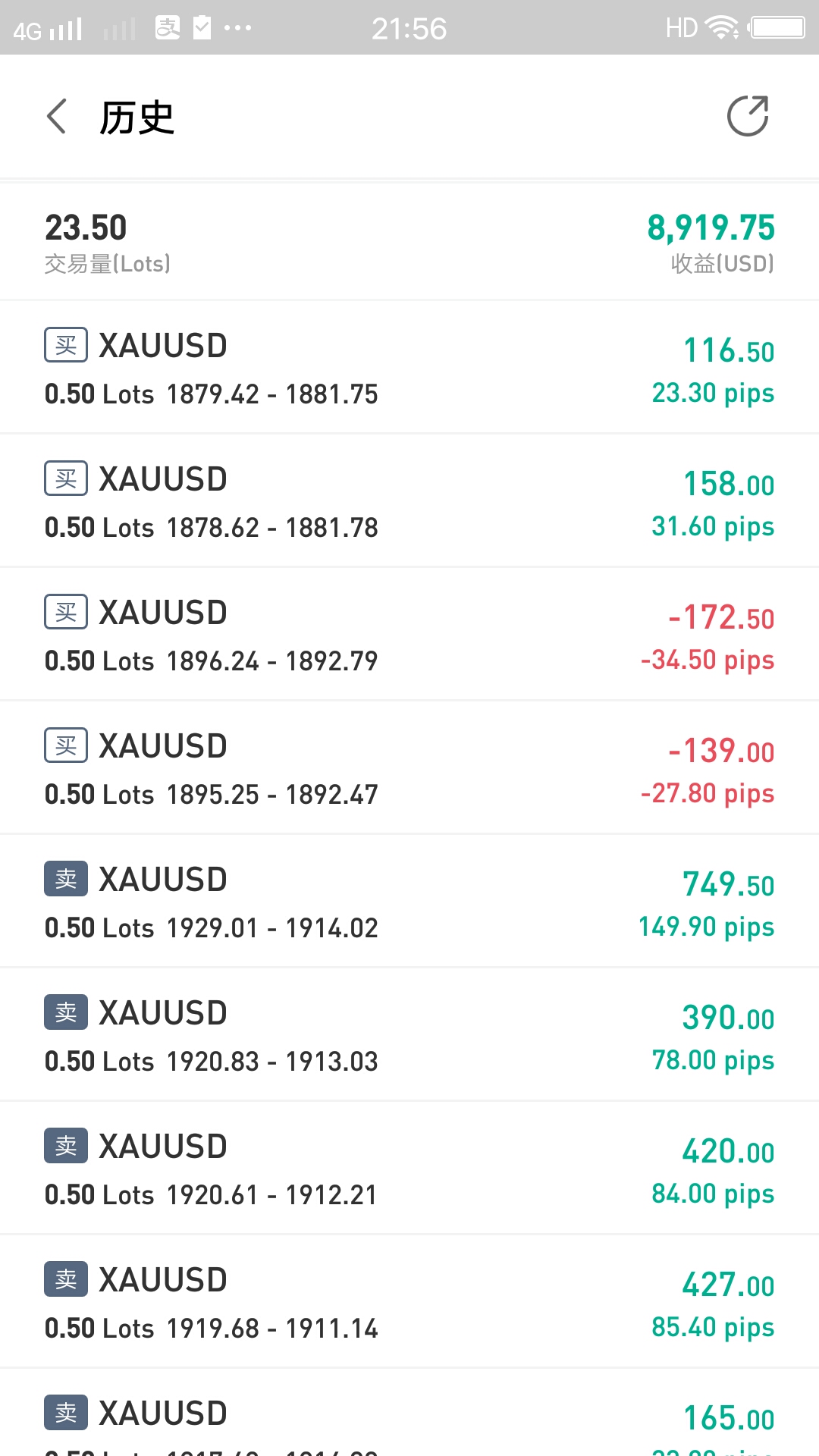Image resolution: width=819 pixels, height=1456 pixels.
Task: Tap the 卖 badge on the 1919.68 trade
Action: 66,1280
